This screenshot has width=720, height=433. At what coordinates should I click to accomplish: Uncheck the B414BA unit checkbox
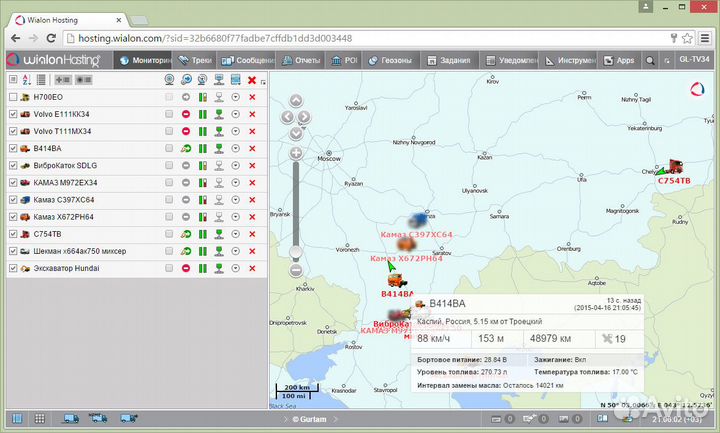tap(13, 148)
